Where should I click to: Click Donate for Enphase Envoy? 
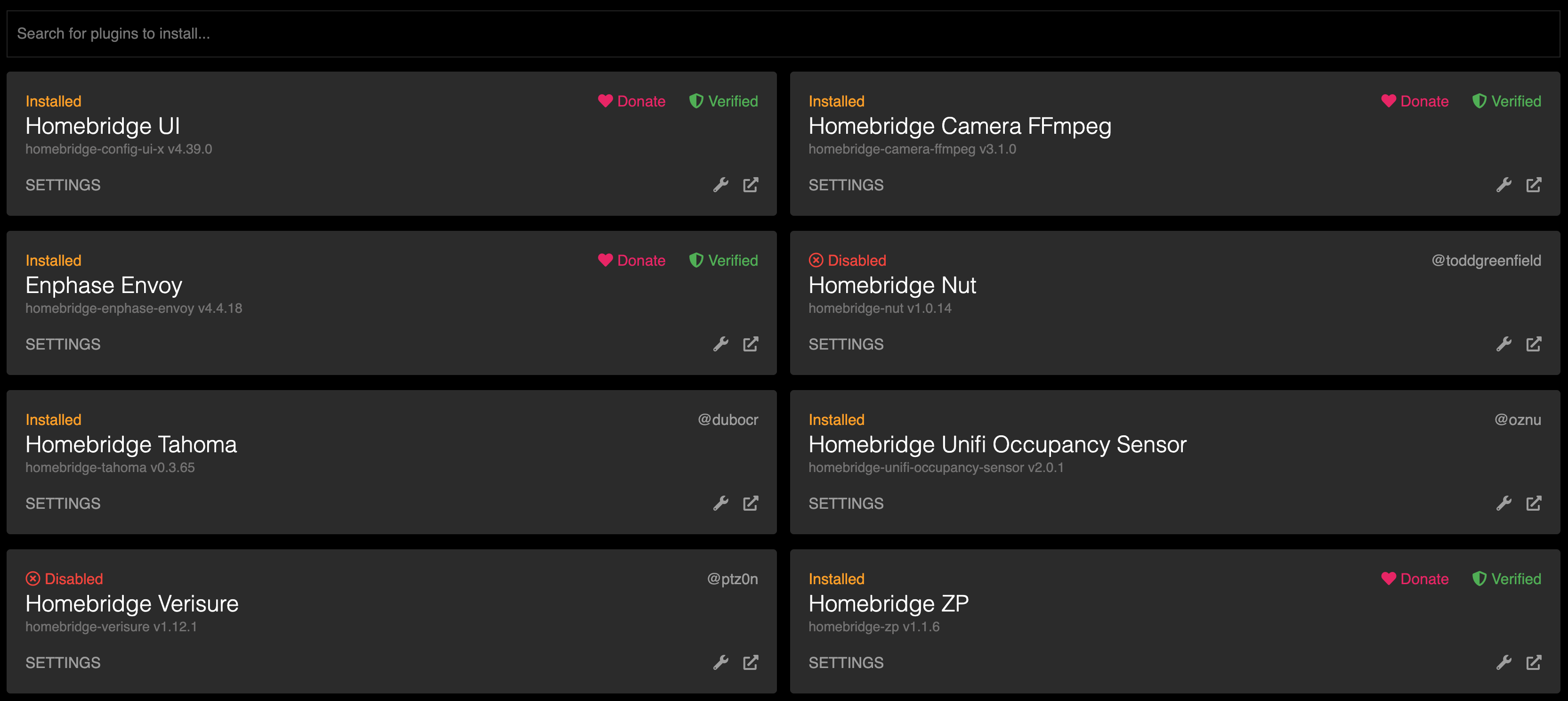coord(632,260)
